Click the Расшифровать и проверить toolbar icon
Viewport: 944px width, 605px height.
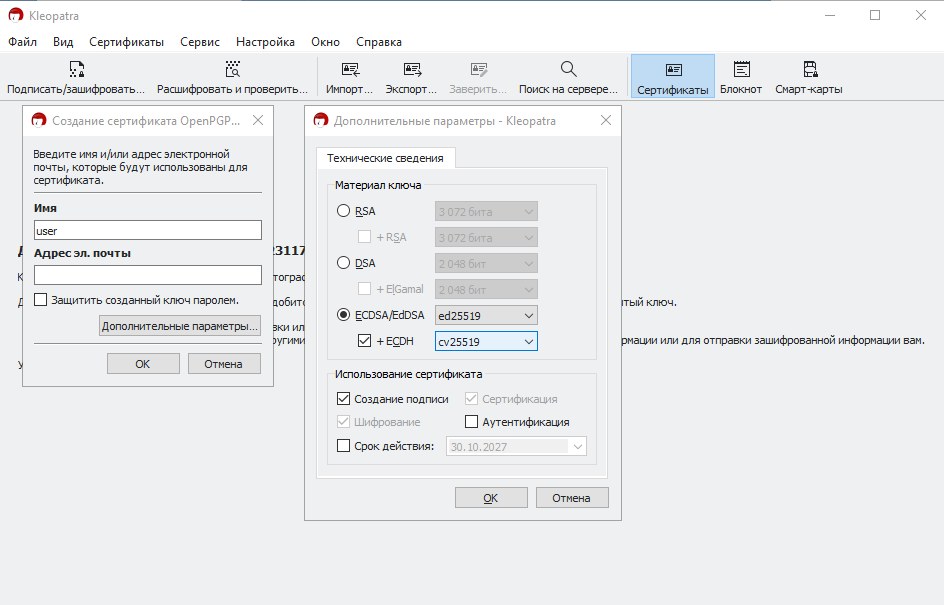click(x=232, y=77)
